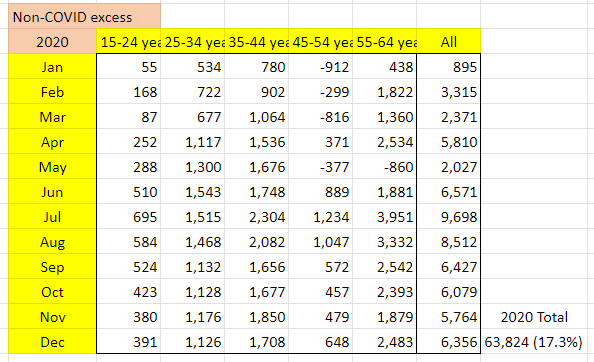Select the 15-24 years column header
This screenshot has width=594, height=362.
128,41
